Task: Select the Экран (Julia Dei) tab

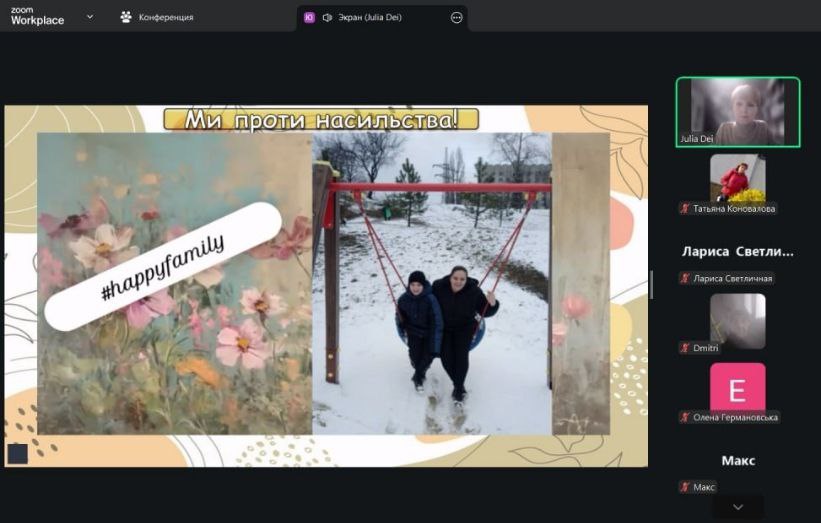Action: point(370,17)
